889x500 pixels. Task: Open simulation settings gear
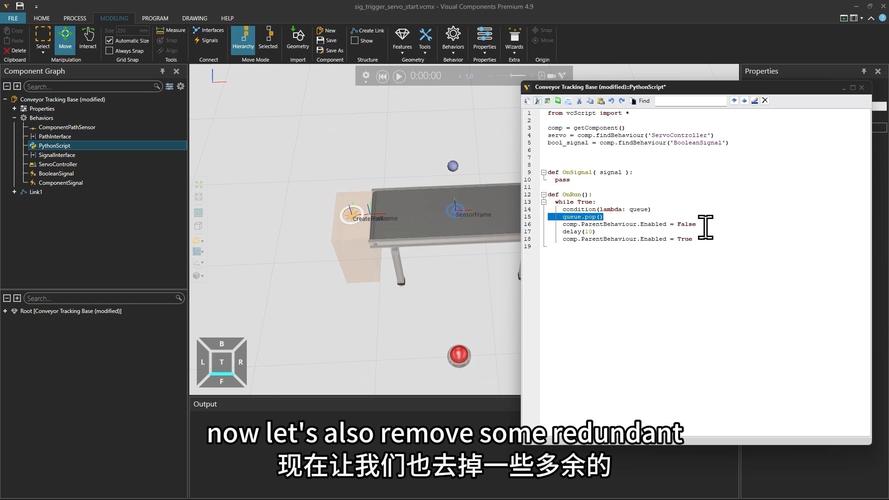[x=366, y=75]
